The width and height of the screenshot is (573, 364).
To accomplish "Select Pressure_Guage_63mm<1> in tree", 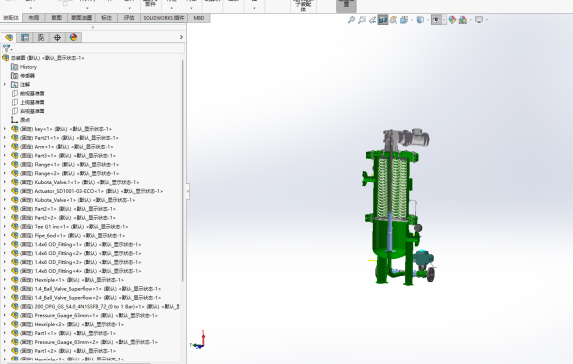I will pos(89,315).
